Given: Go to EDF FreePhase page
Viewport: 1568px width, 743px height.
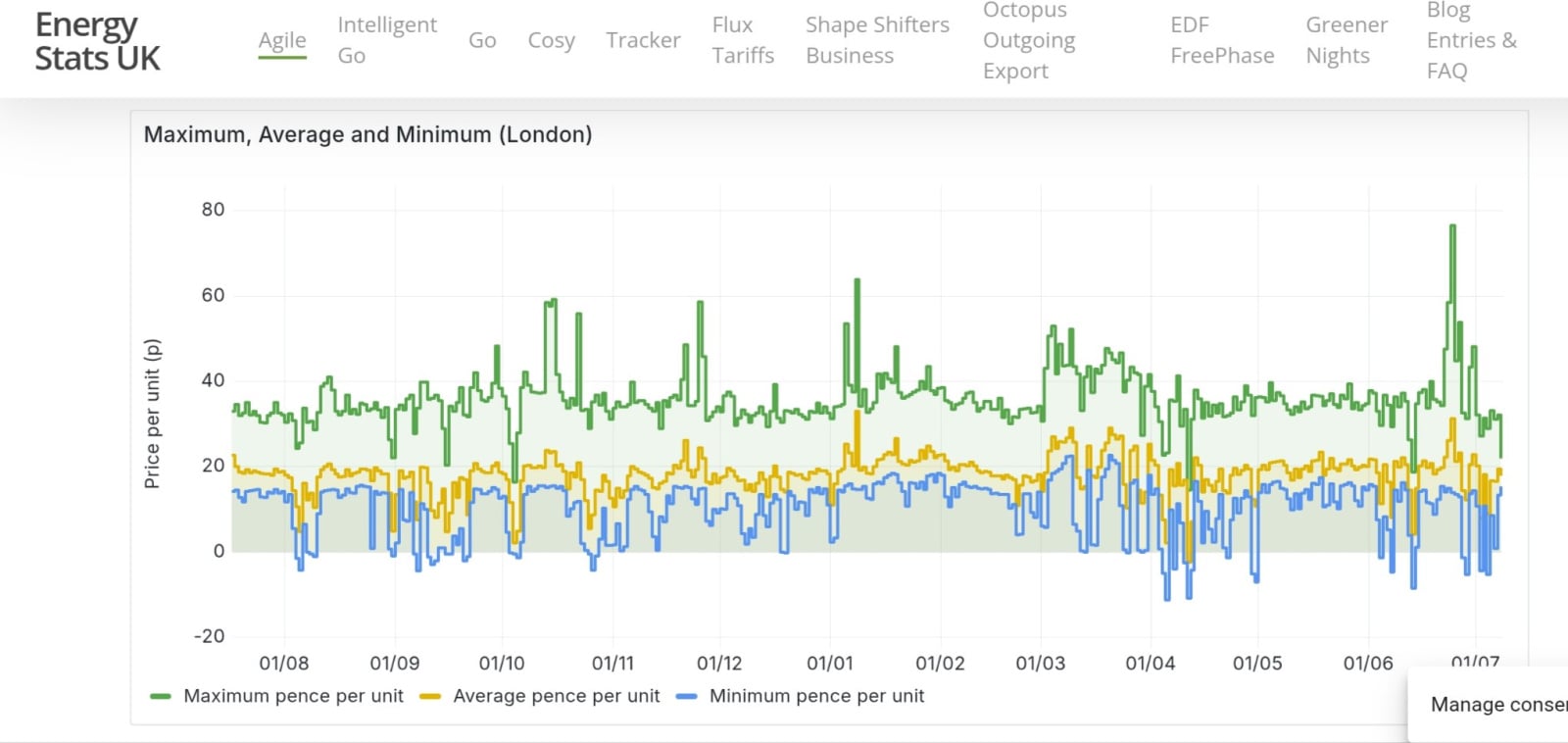Looking at the screenshot, I should (x=1222, y=40).
